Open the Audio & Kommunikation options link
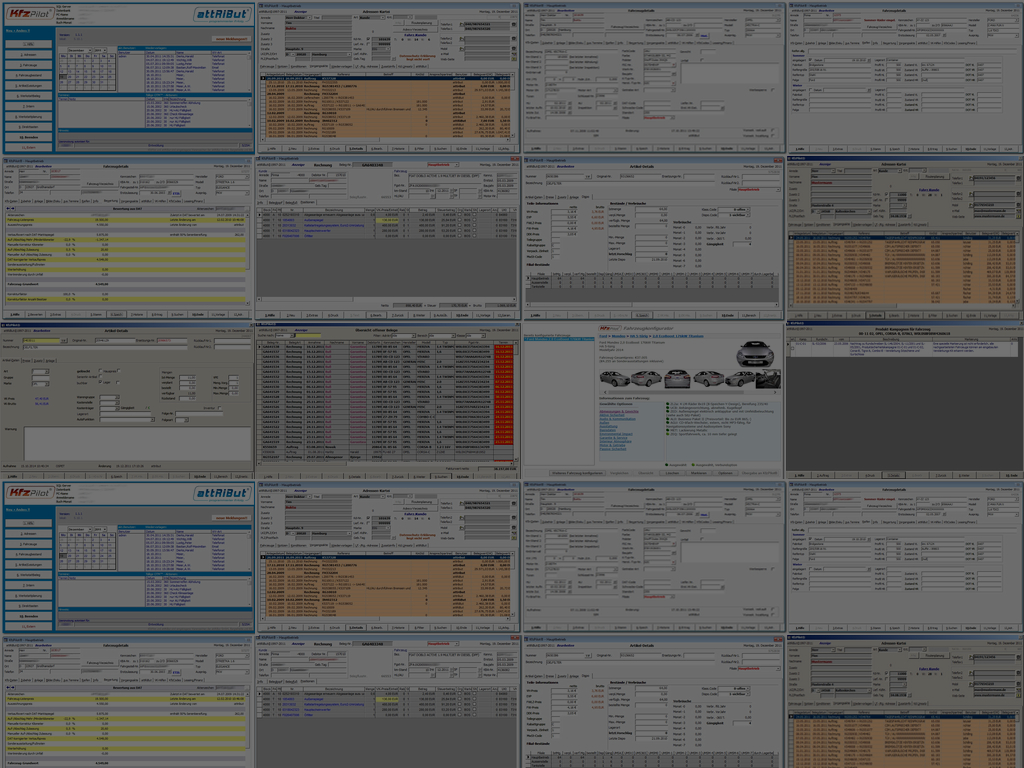This screenshot has height=768, width=1024. point(618,419)
